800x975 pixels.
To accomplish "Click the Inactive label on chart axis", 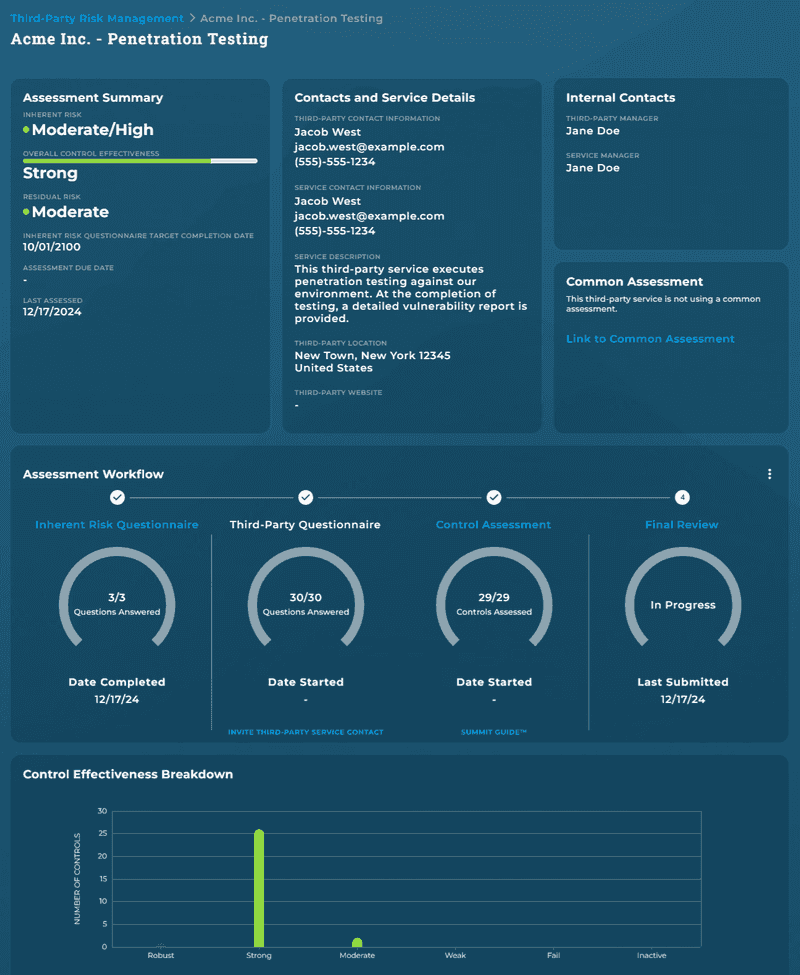I will 651,955.
